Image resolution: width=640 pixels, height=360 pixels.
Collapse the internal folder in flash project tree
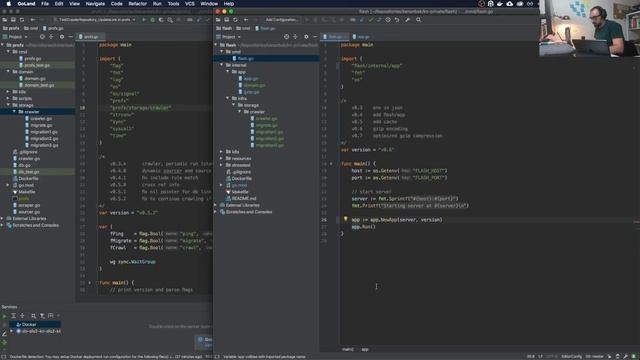[x=222, y=65]
